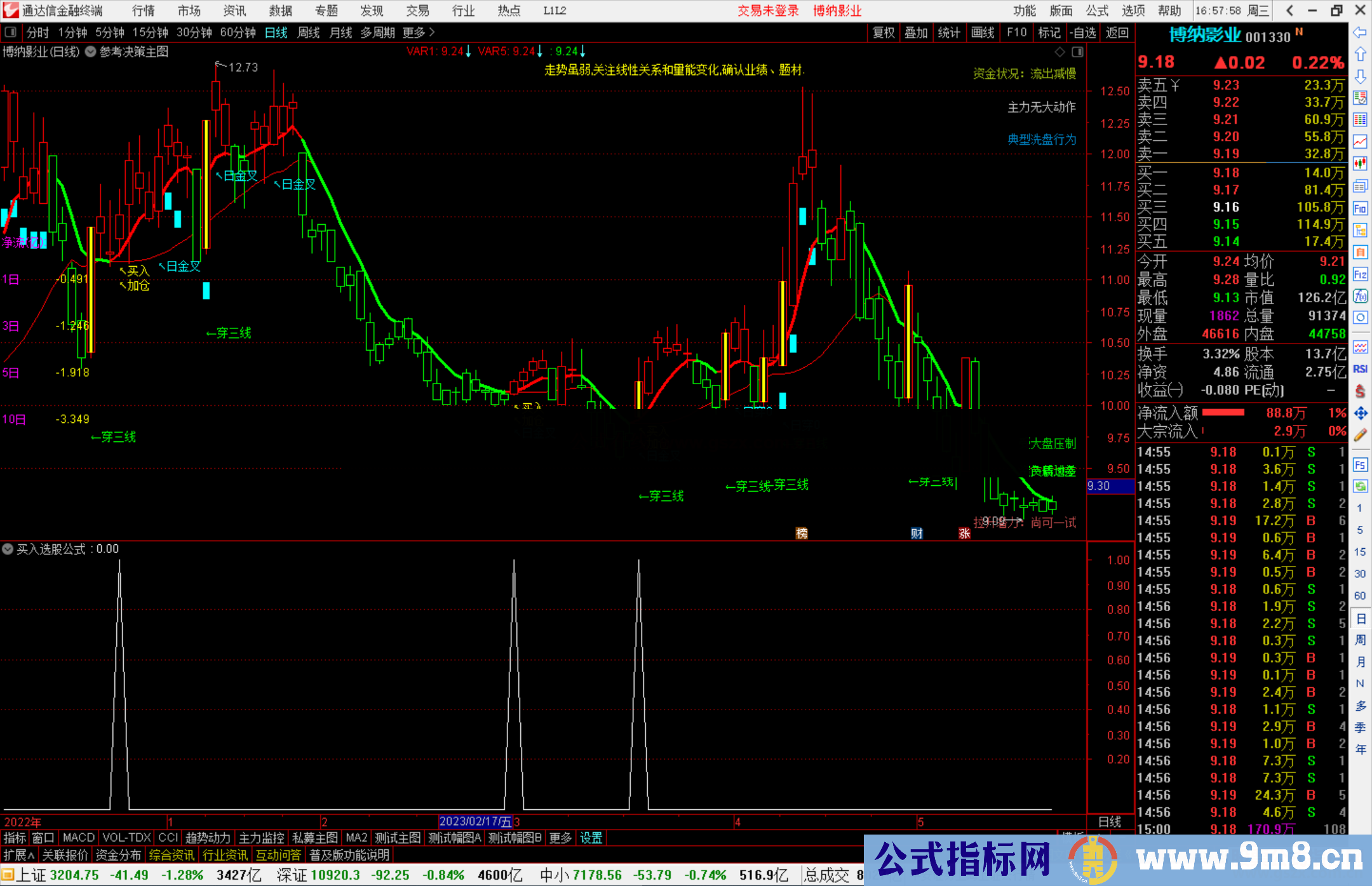The width and height of the screenshot is (1372, 886).
Task: Click the four-way move arrows icon
Action: click(1360, 413)
